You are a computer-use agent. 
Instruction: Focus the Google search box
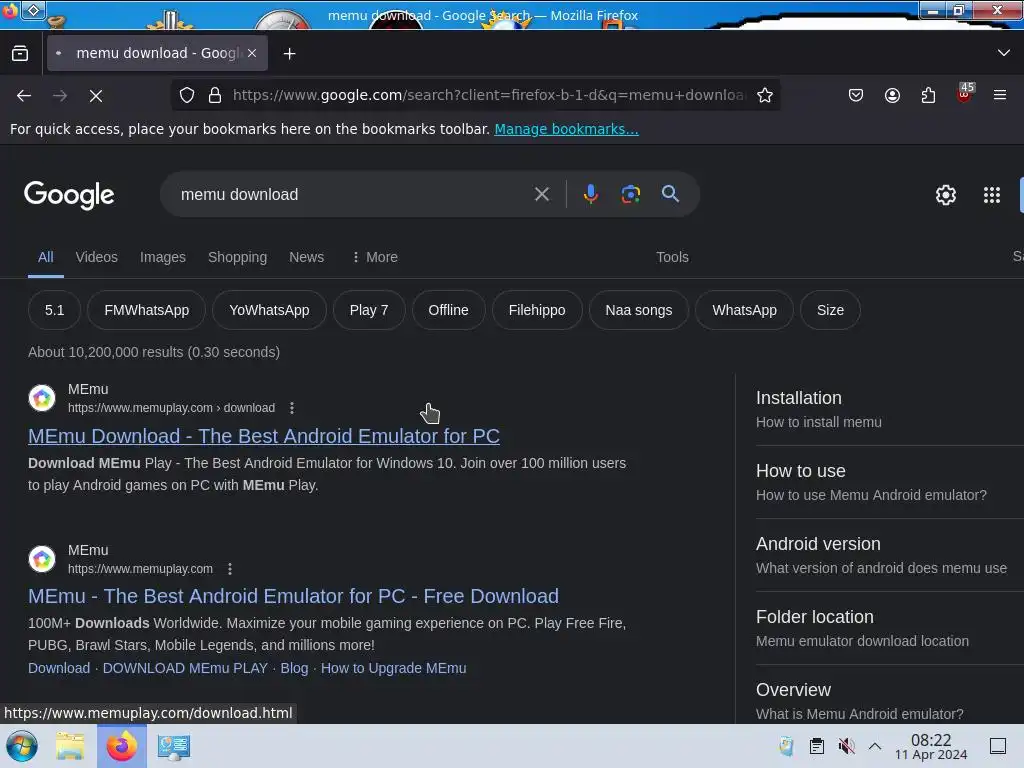pos(353,195)
